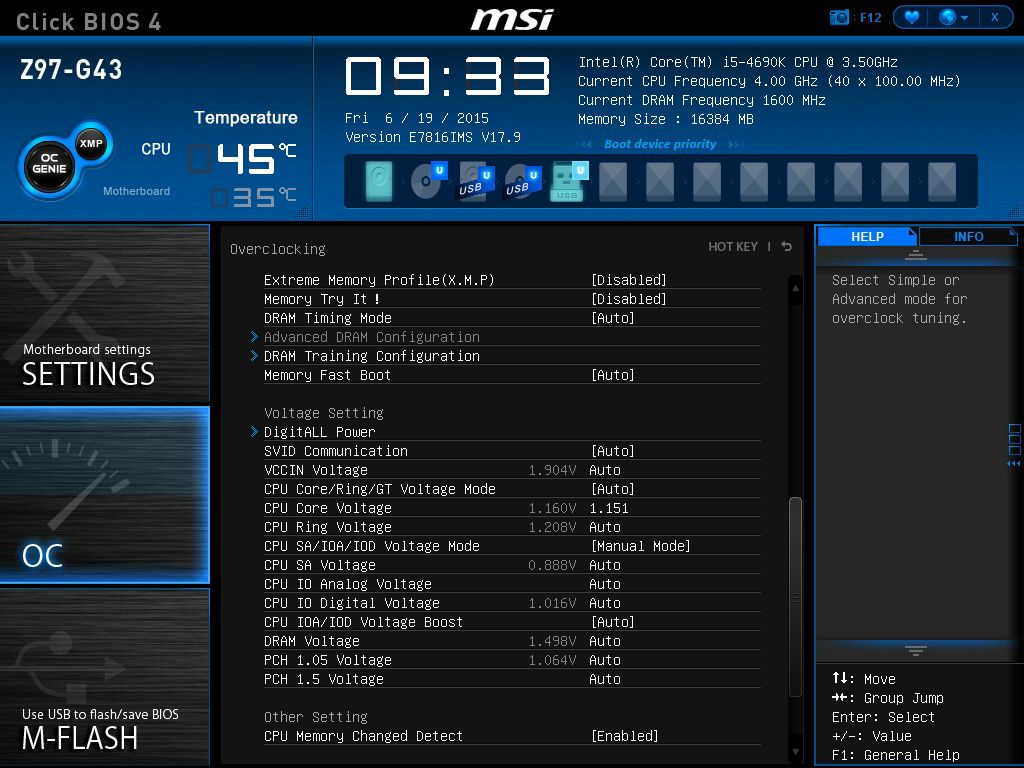Viewport: 1024px width, 768px height.
Task: Click the date Fri 6 / 19 / 2015
Action: click(417, 118)
